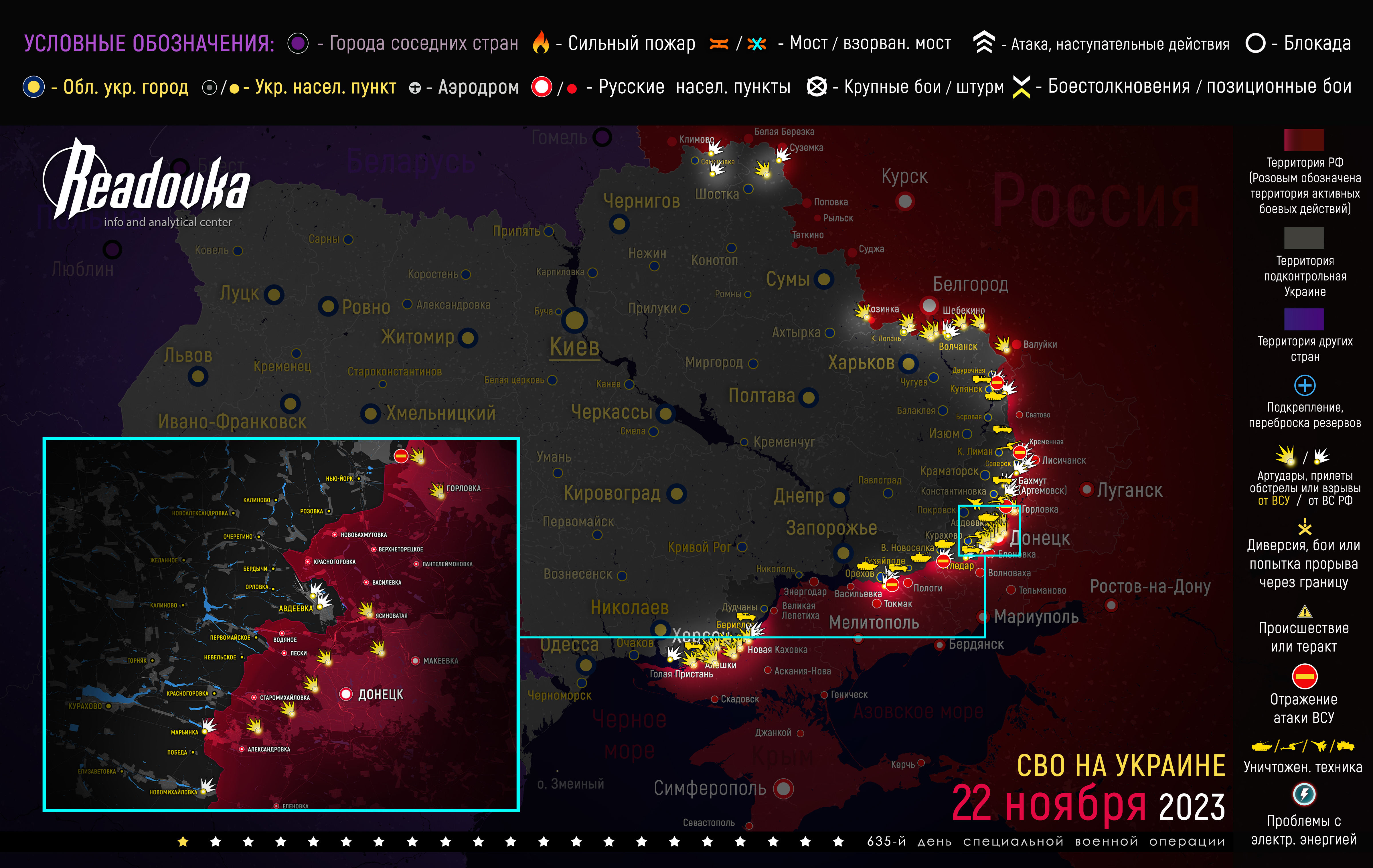Click the 'Чернигов' city label
1373x868 pixels.
[x=641, y=201]
